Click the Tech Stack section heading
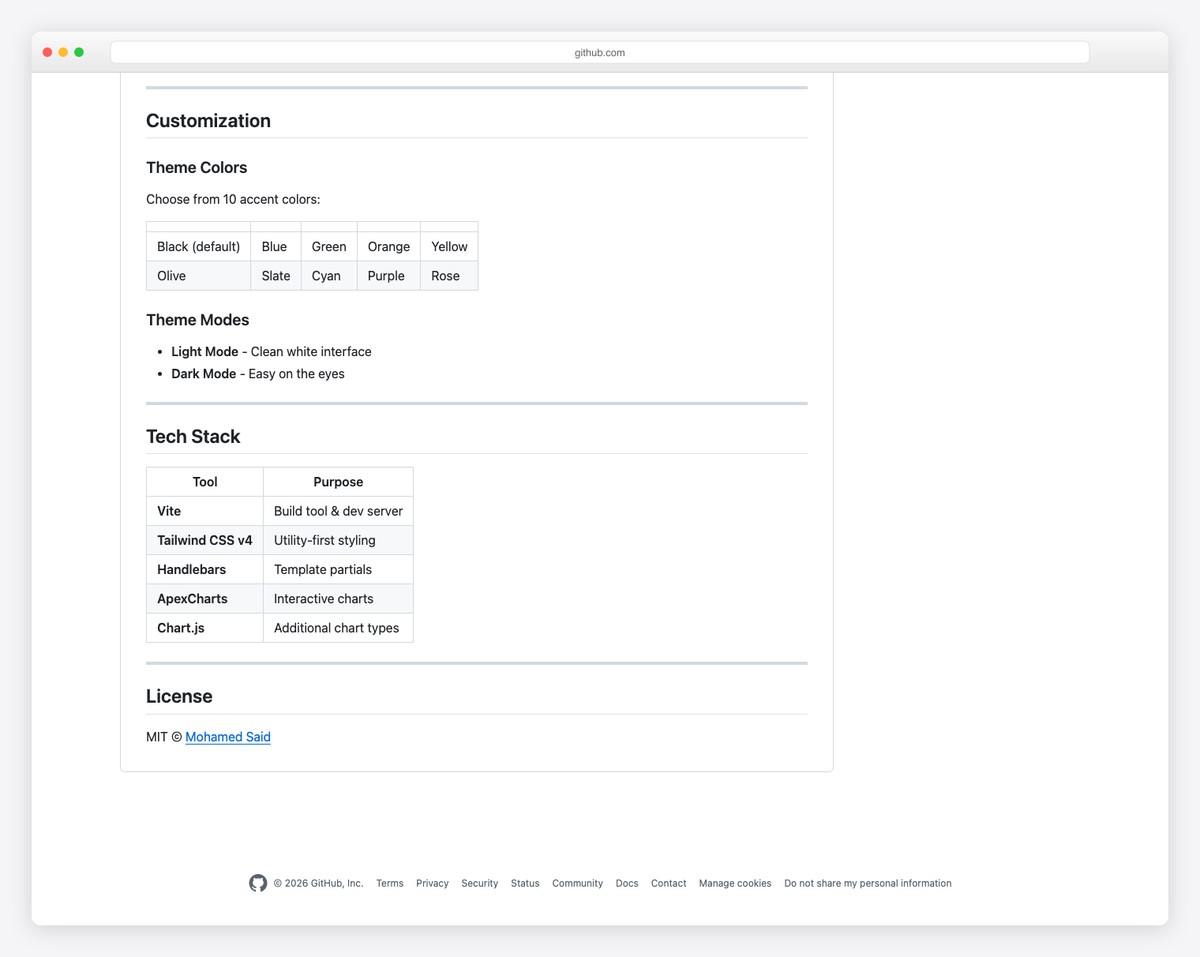 pyautogui.click(x=193, y=436)
